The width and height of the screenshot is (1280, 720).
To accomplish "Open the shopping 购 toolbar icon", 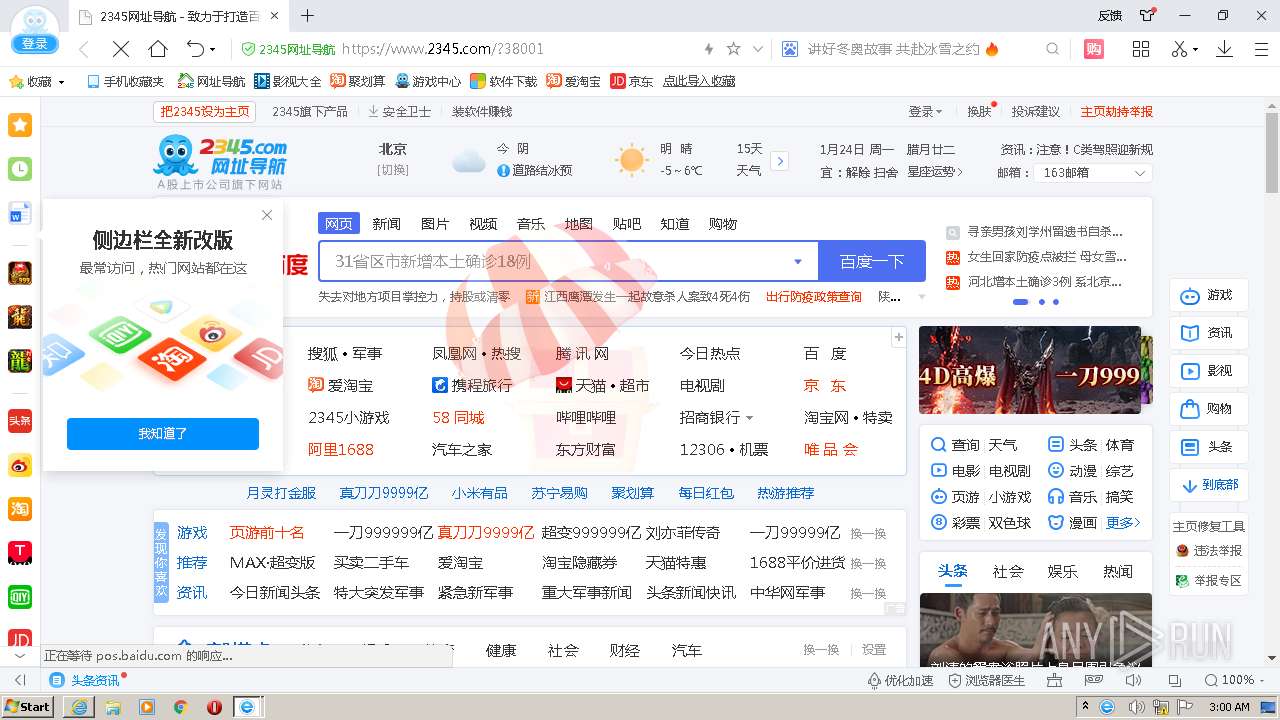I will [x=1093, y=49].
